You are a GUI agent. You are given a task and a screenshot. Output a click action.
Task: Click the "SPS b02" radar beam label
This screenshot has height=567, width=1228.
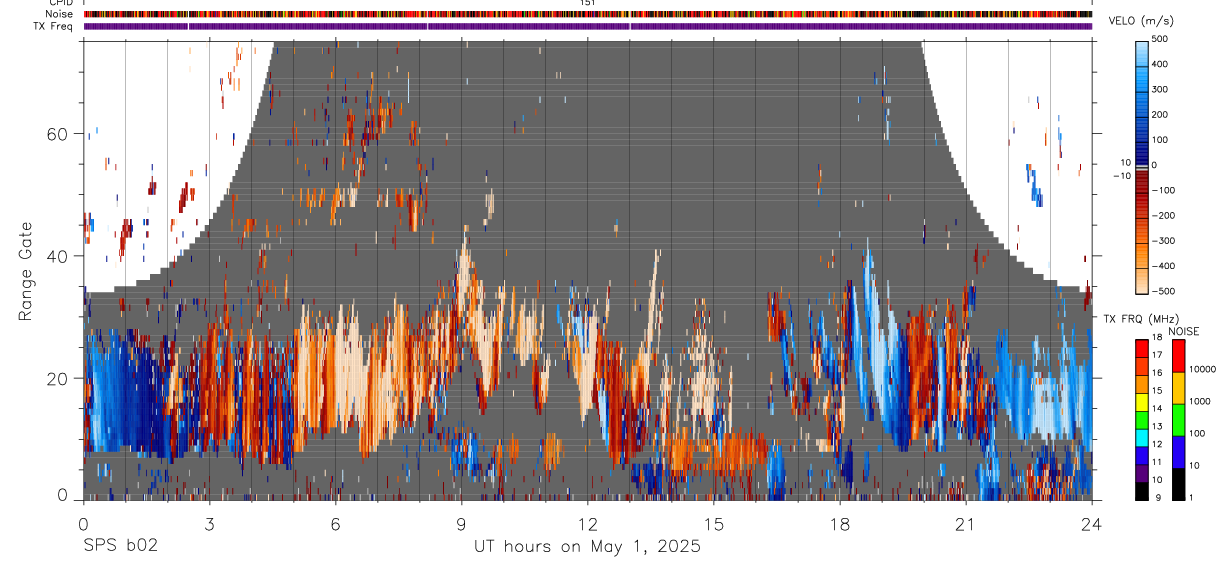tap(120, 547)
